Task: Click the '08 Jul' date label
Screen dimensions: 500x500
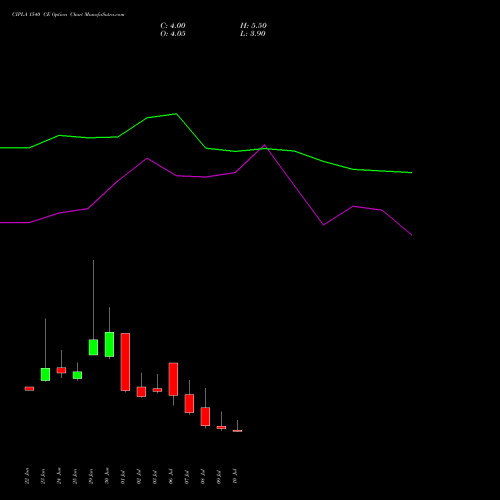Action: 203,477
